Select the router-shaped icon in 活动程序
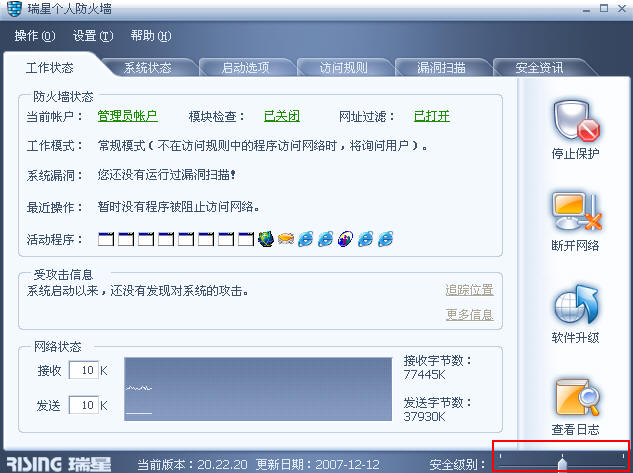The width and height of the screenshot is (633, 473). [x=286, y=239]
